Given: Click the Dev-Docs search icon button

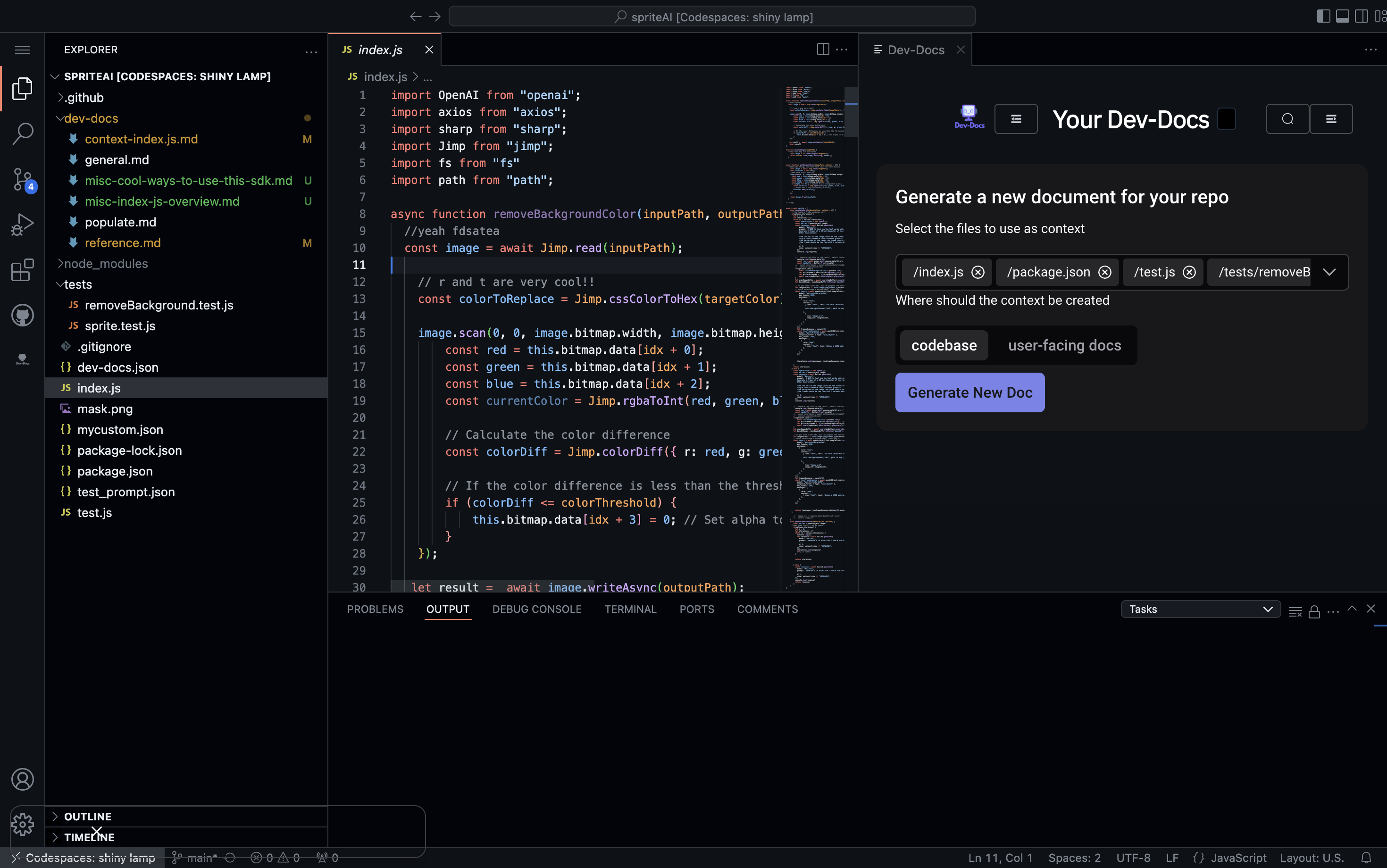Looking at the screenshot, I should pyautogui.click(x=1287, y=119).
